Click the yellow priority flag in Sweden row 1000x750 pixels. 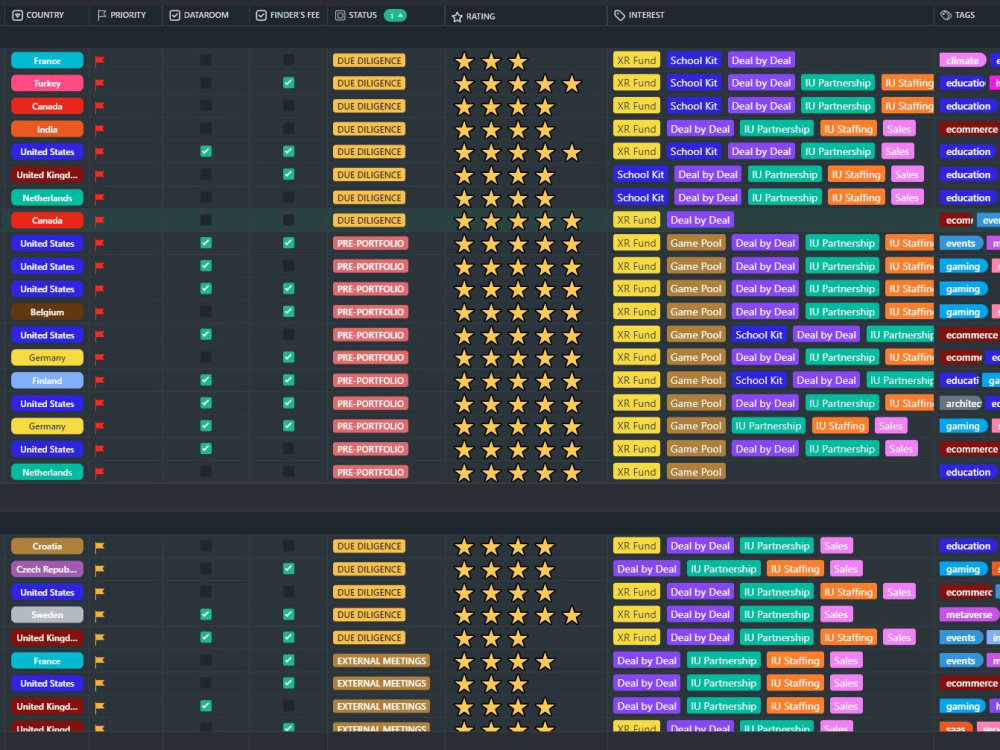[99, 615]
